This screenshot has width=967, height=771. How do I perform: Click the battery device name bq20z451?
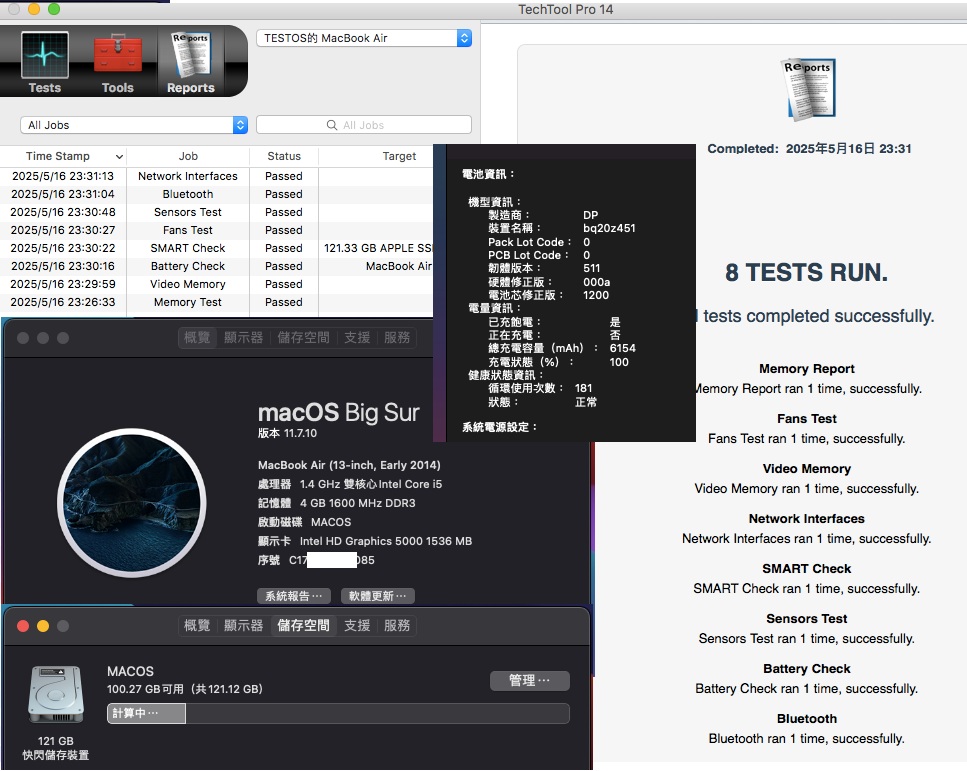click(x=609, y=228)
